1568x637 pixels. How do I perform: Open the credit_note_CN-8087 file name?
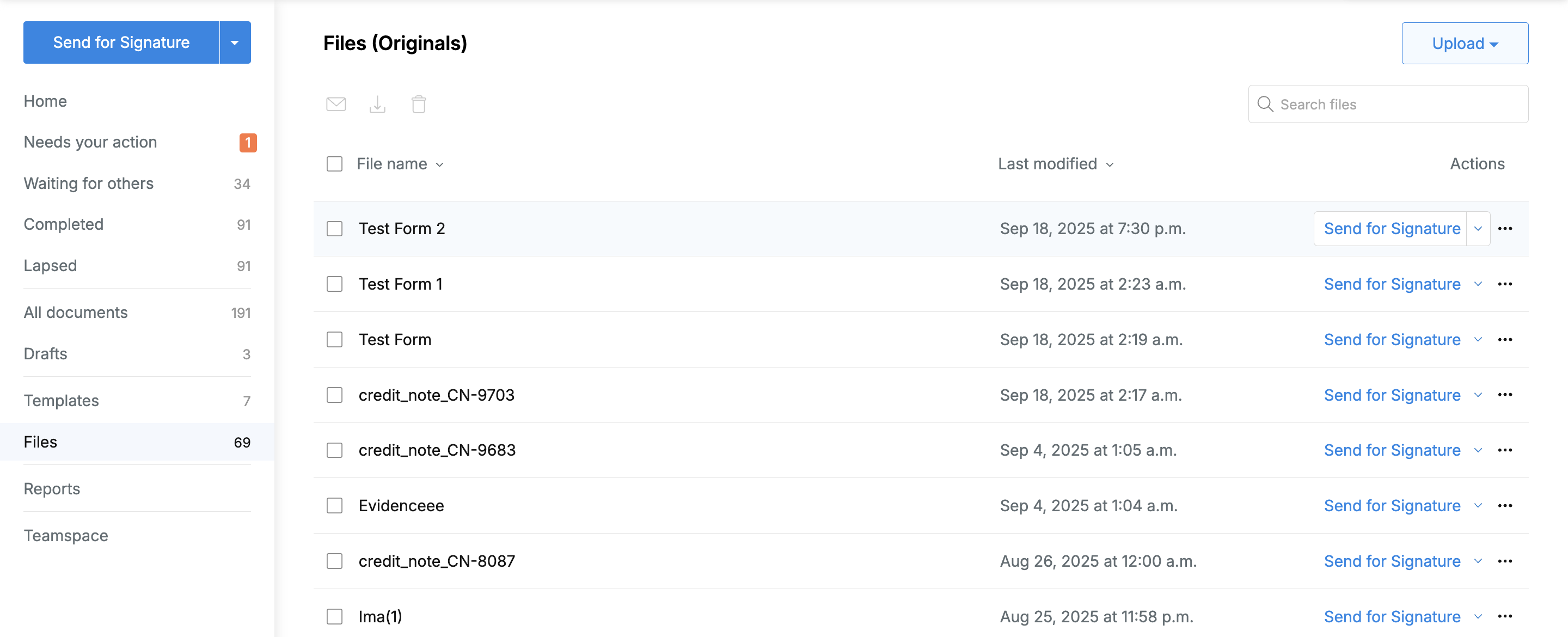tap(437, 561)
